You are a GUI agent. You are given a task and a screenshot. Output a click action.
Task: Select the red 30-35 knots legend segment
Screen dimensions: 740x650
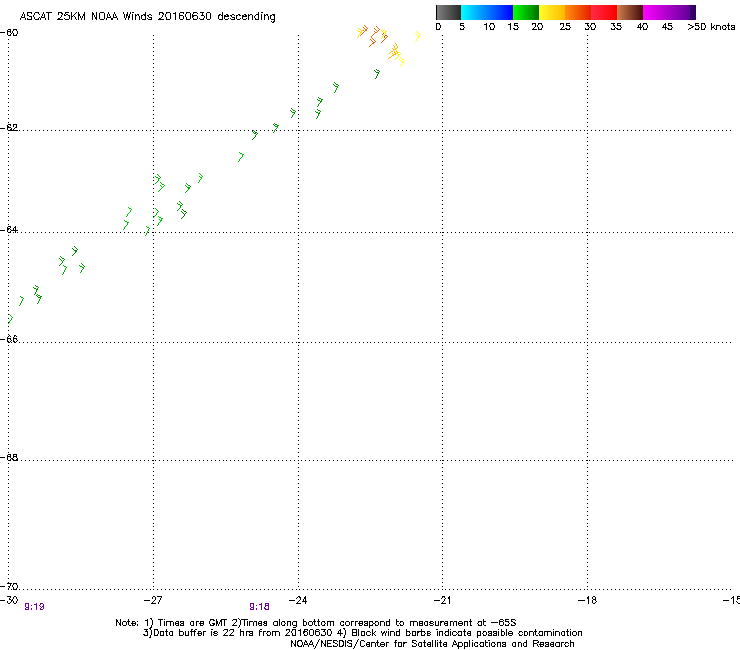[x=604, y=12]
